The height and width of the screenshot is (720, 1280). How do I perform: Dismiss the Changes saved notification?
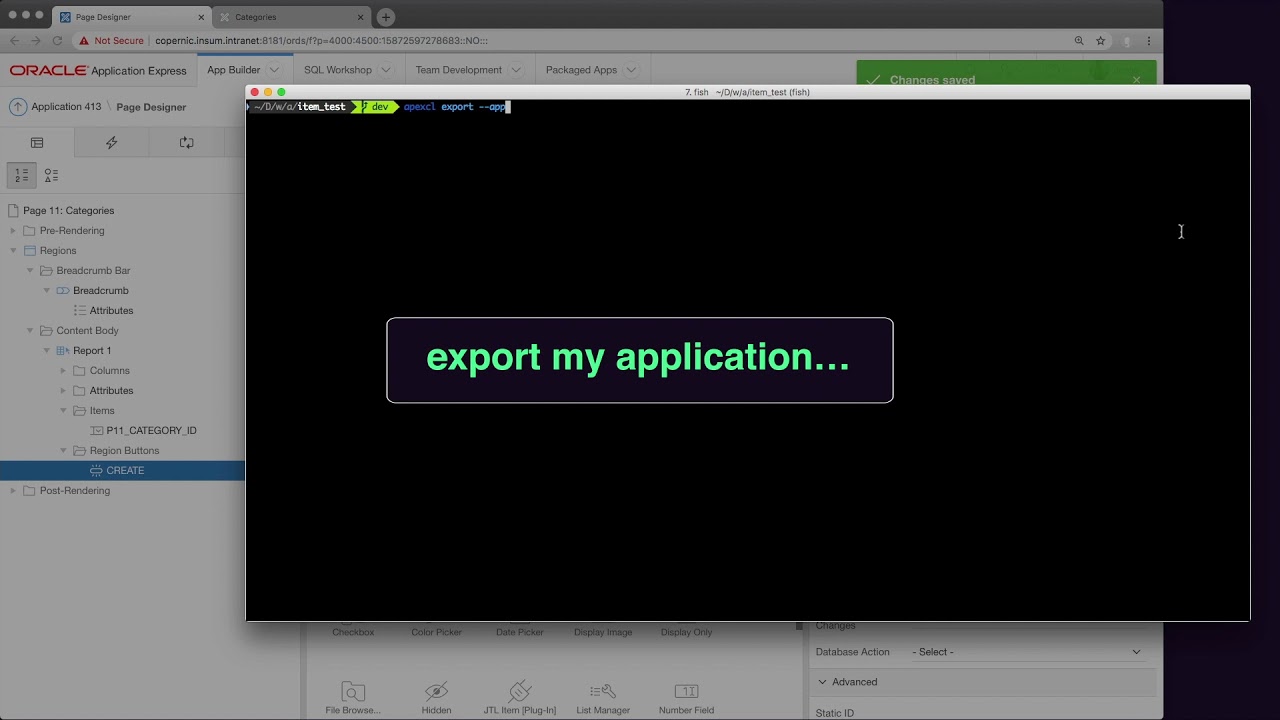tap(1136, 80)
